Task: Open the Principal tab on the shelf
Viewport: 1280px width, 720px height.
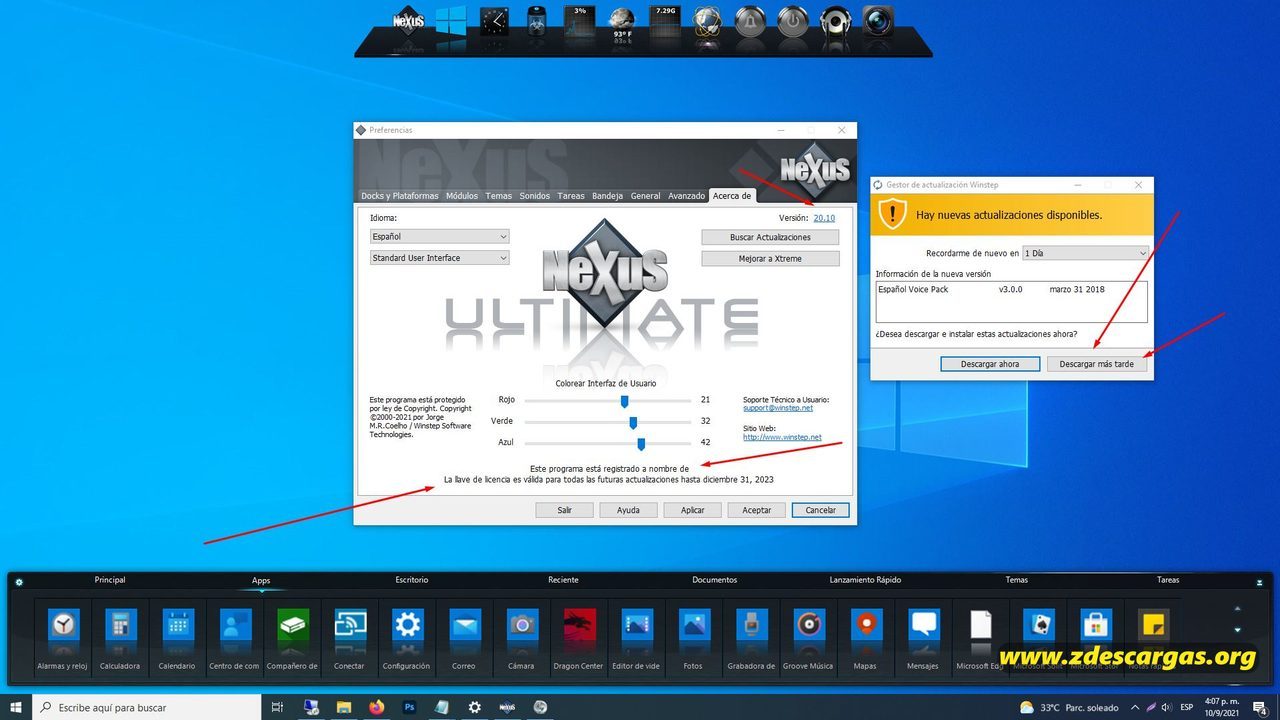Action: (110, 580)
